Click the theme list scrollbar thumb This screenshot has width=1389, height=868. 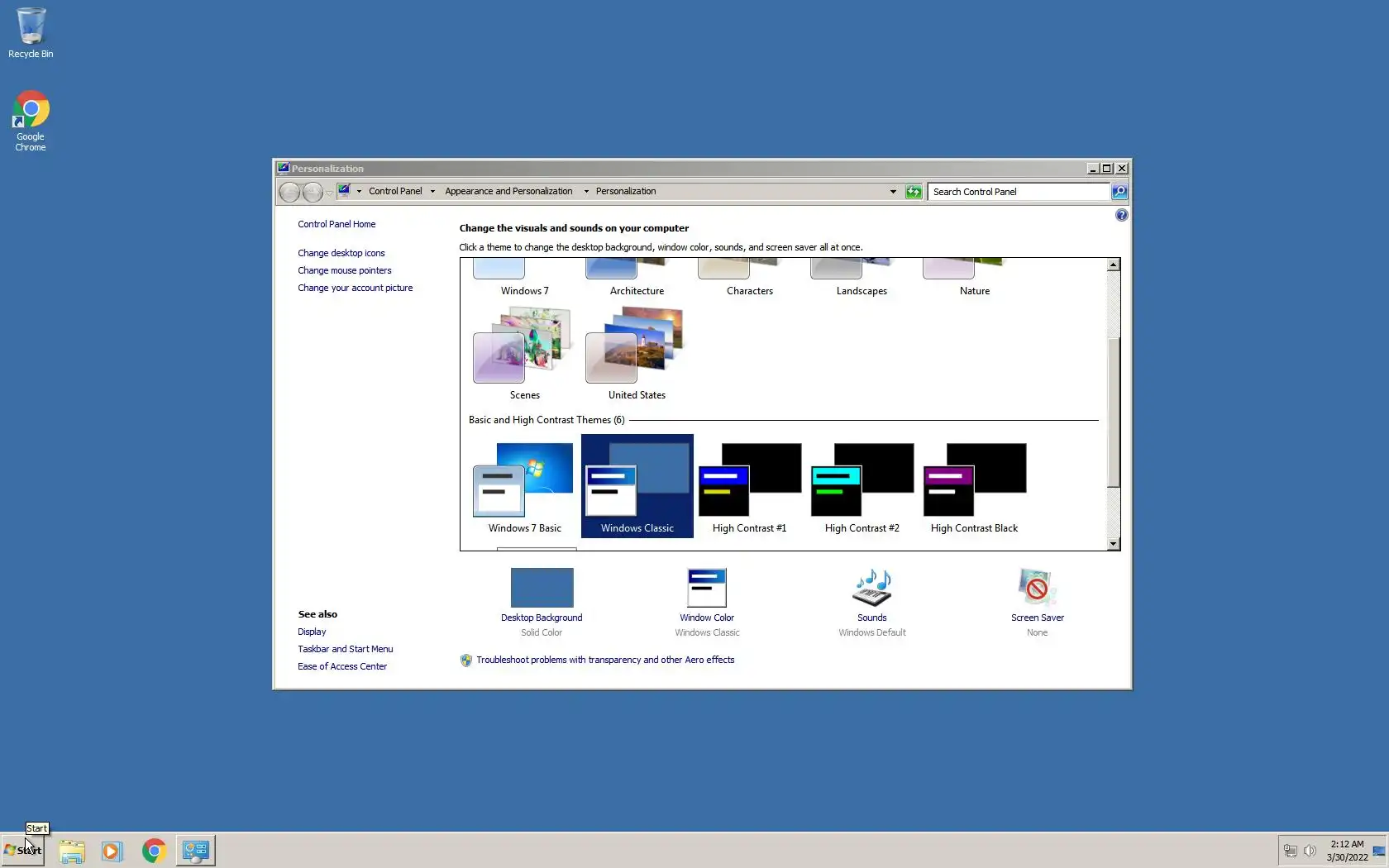pyautogui.click(x=1114, y=413)
